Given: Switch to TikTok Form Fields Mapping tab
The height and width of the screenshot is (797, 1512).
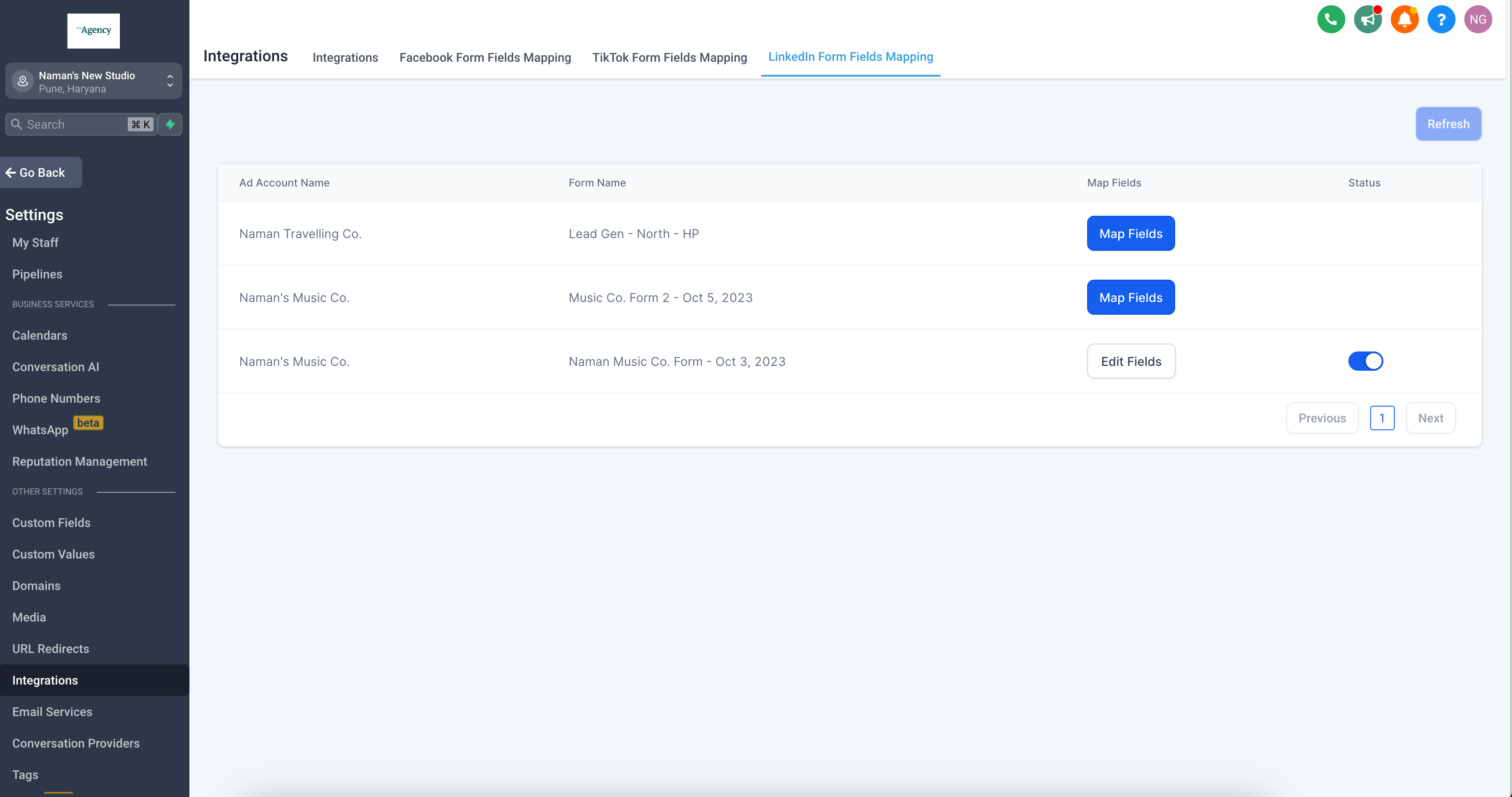Looking at the screenshot, I should tap(669, 57).
